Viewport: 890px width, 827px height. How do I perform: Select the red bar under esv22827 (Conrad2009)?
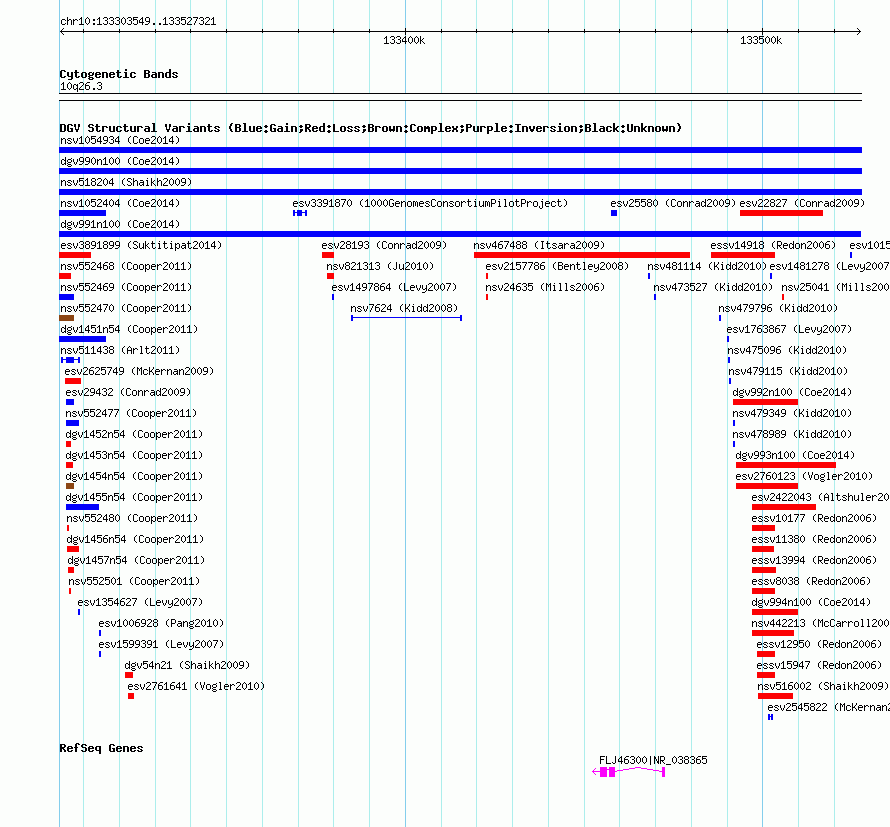point(781,213)
